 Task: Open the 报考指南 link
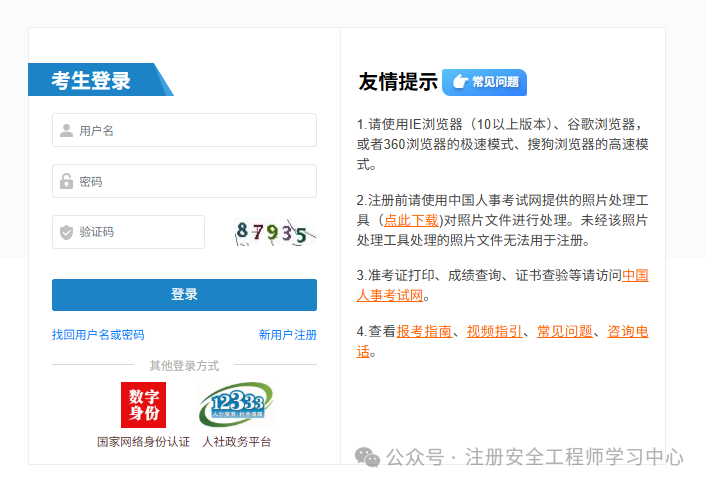click(x=424, y=331)
